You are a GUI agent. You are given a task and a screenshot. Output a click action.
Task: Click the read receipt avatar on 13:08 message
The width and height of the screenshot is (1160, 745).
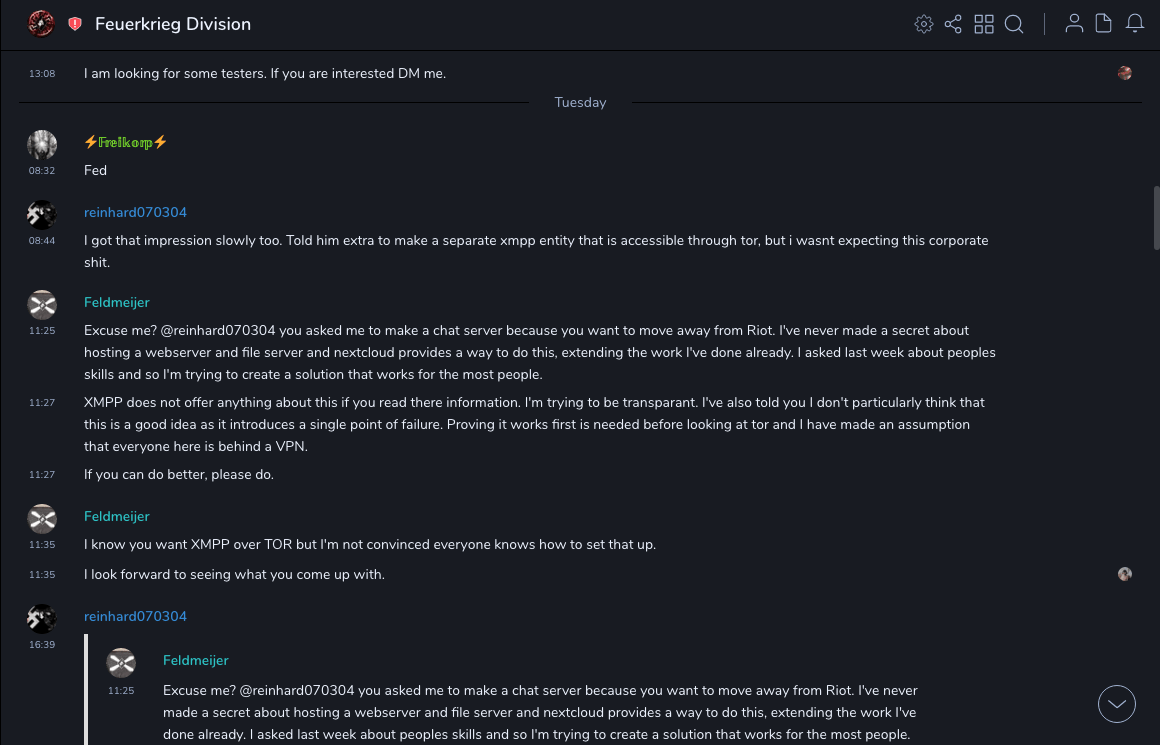pos(1125,73)
